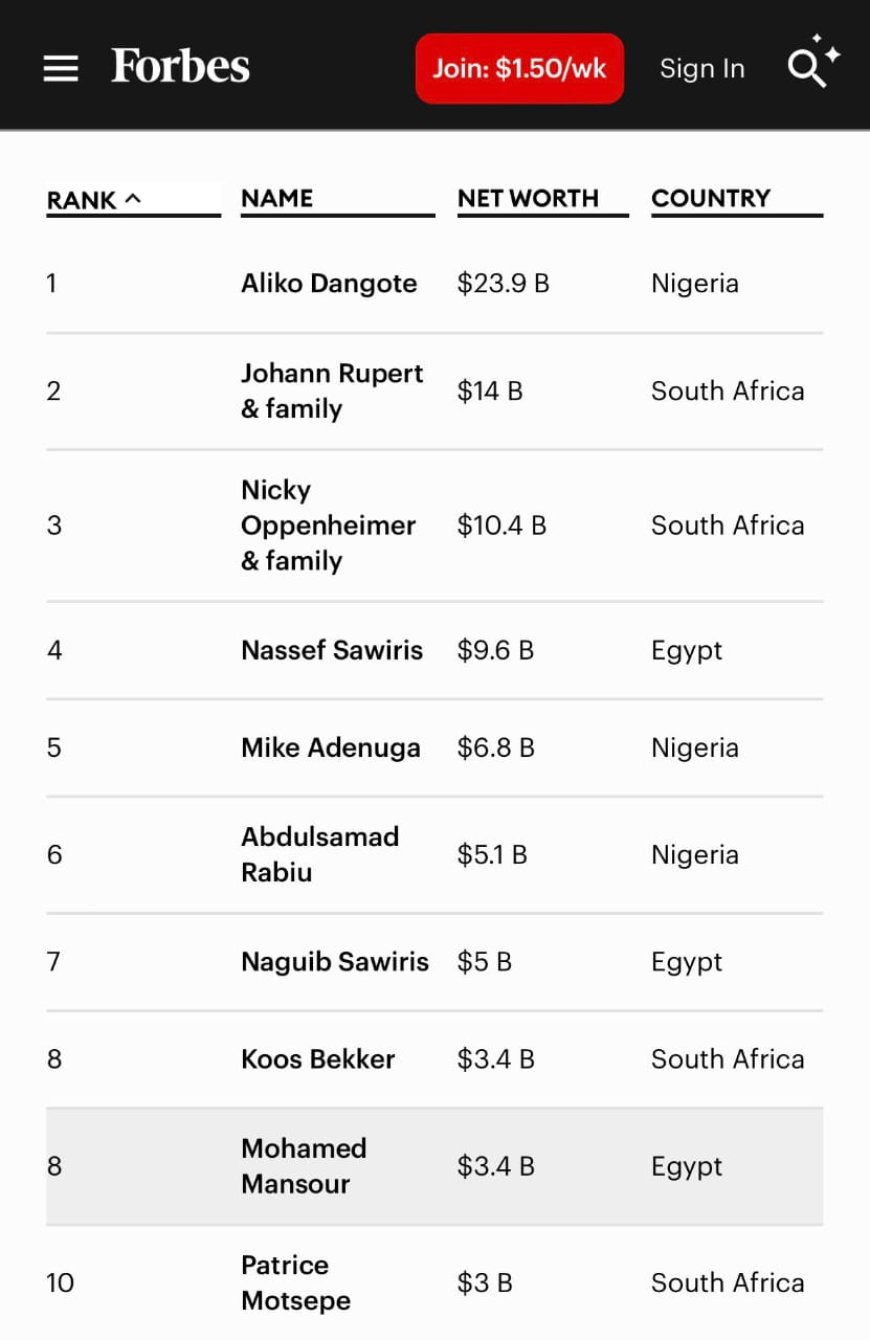
Task: Click the RANK column header
Action: (82, 200)
